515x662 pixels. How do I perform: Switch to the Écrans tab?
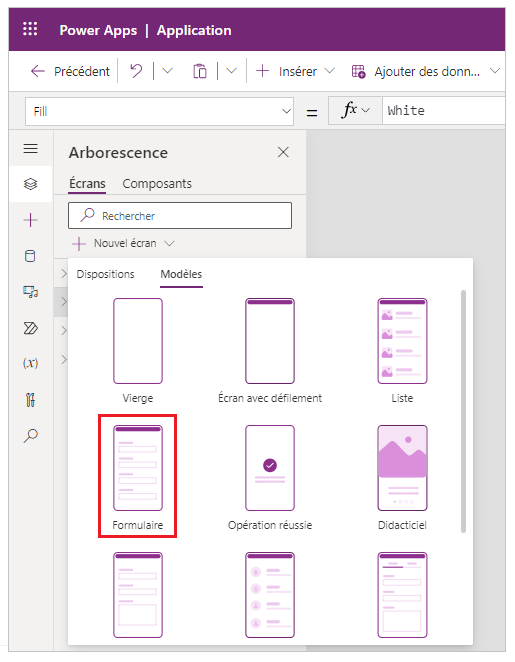point(87,184)
